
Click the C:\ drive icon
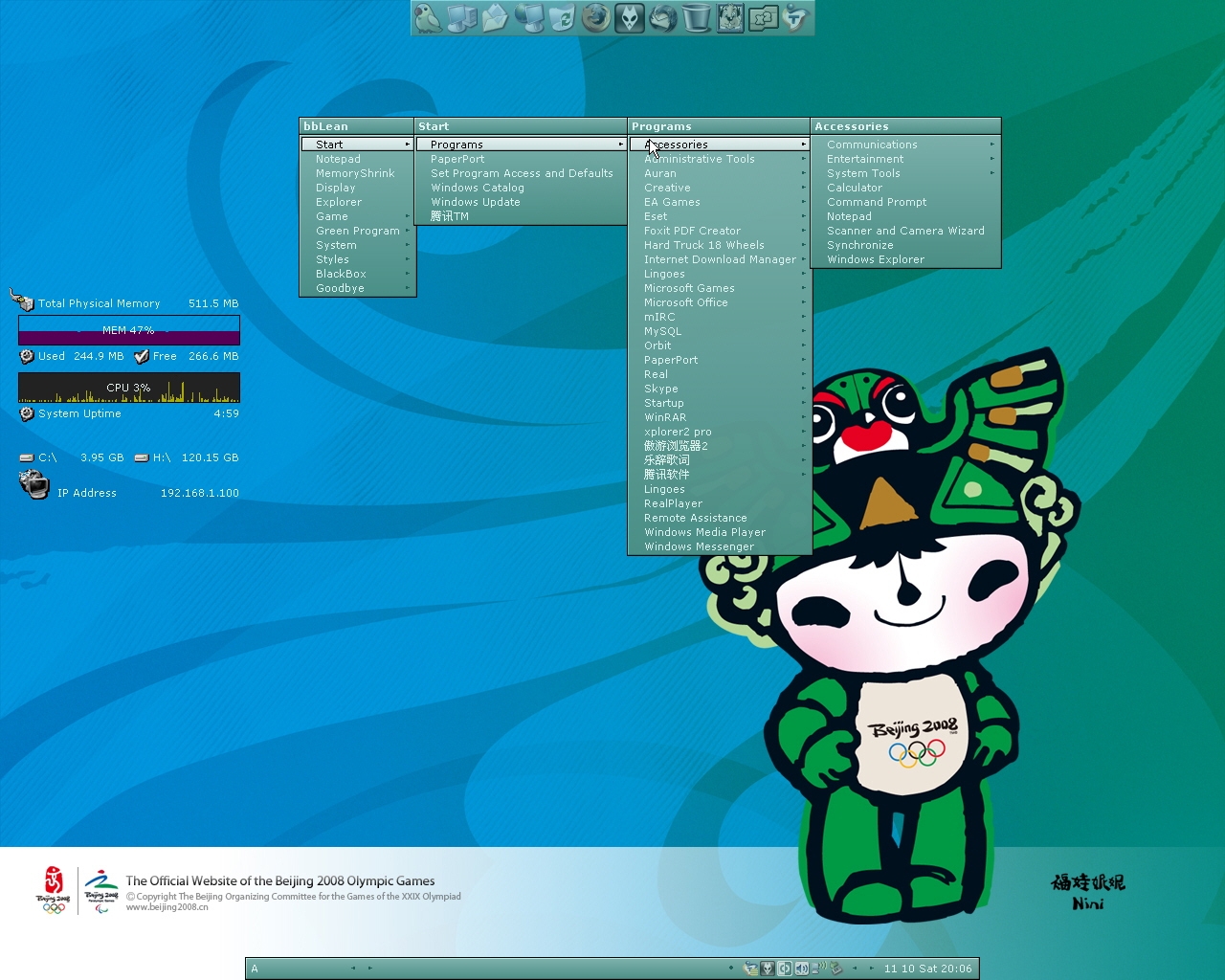coord(27,457)
